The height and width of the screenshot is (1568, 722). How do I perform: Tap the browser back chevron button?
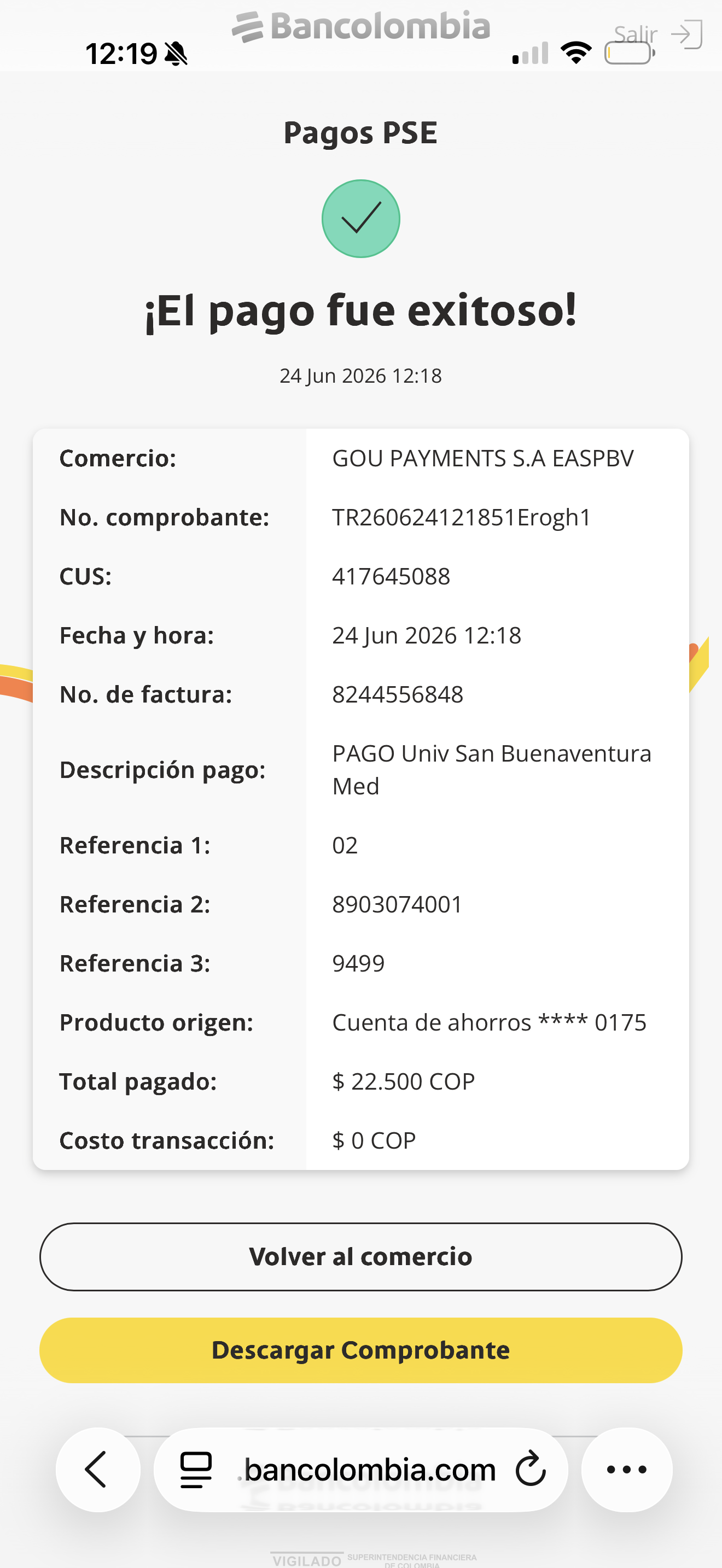click(x=97, y=1469)
